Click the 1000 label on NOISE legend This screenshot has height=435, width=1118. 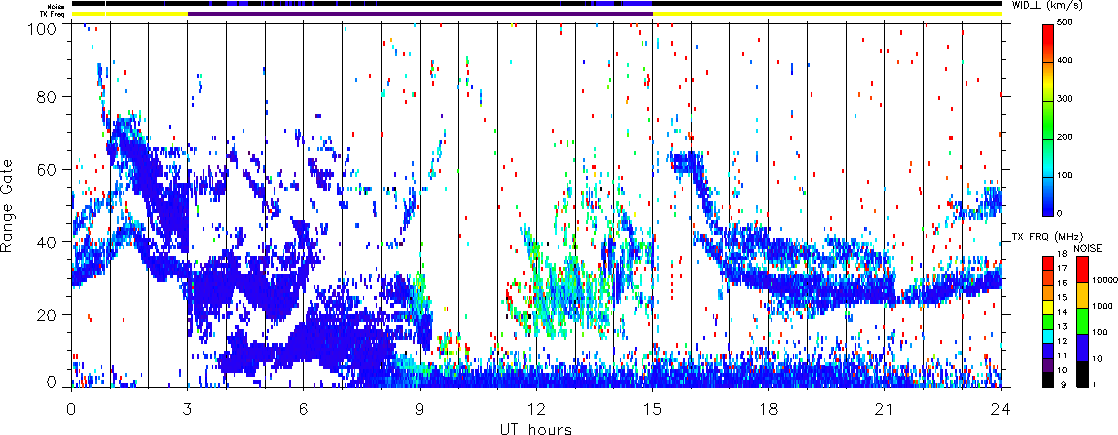tap(1102, 306)
